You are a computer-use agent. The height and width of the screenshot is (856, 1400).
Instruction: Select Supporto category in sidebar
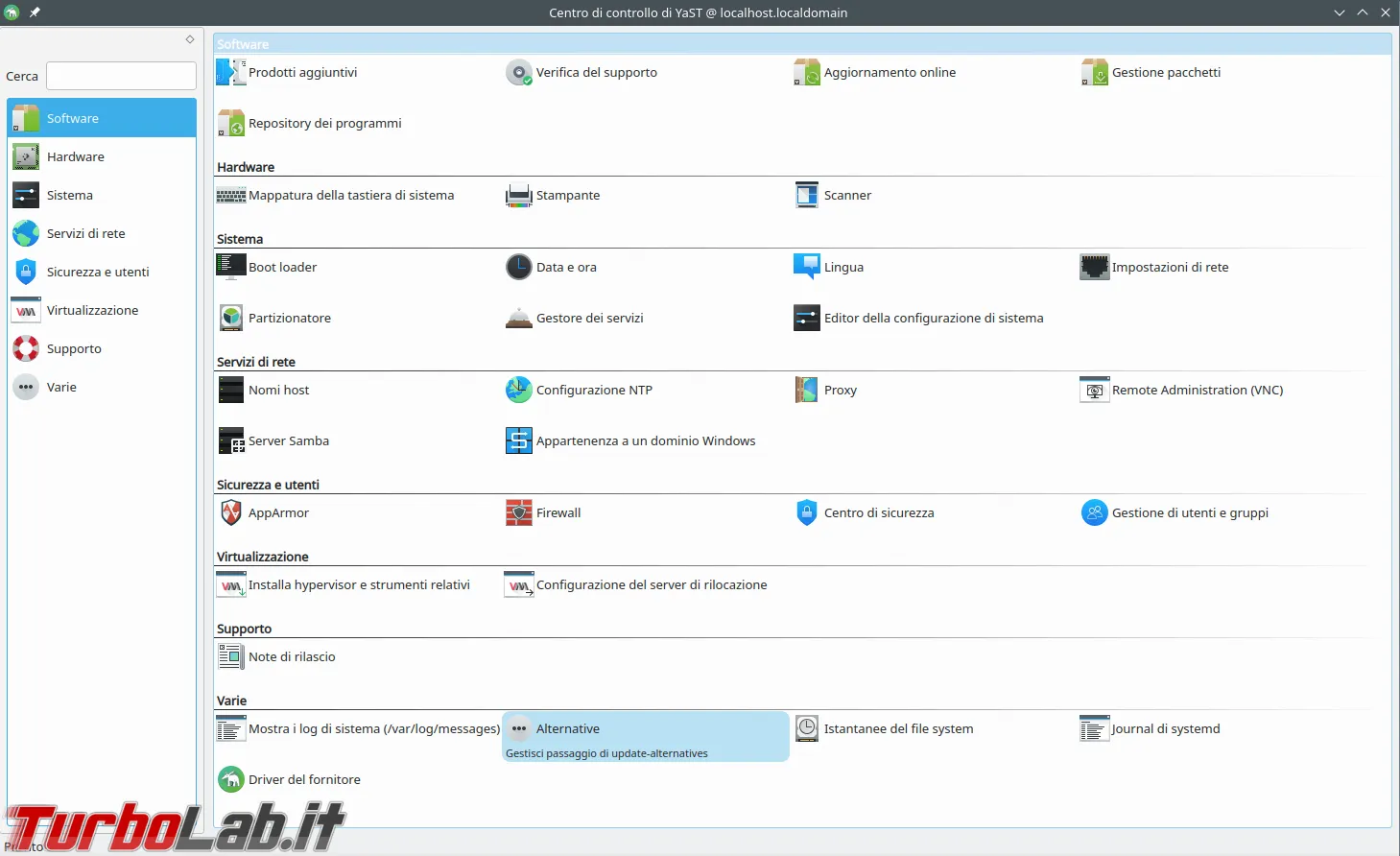tap(102, 348)
